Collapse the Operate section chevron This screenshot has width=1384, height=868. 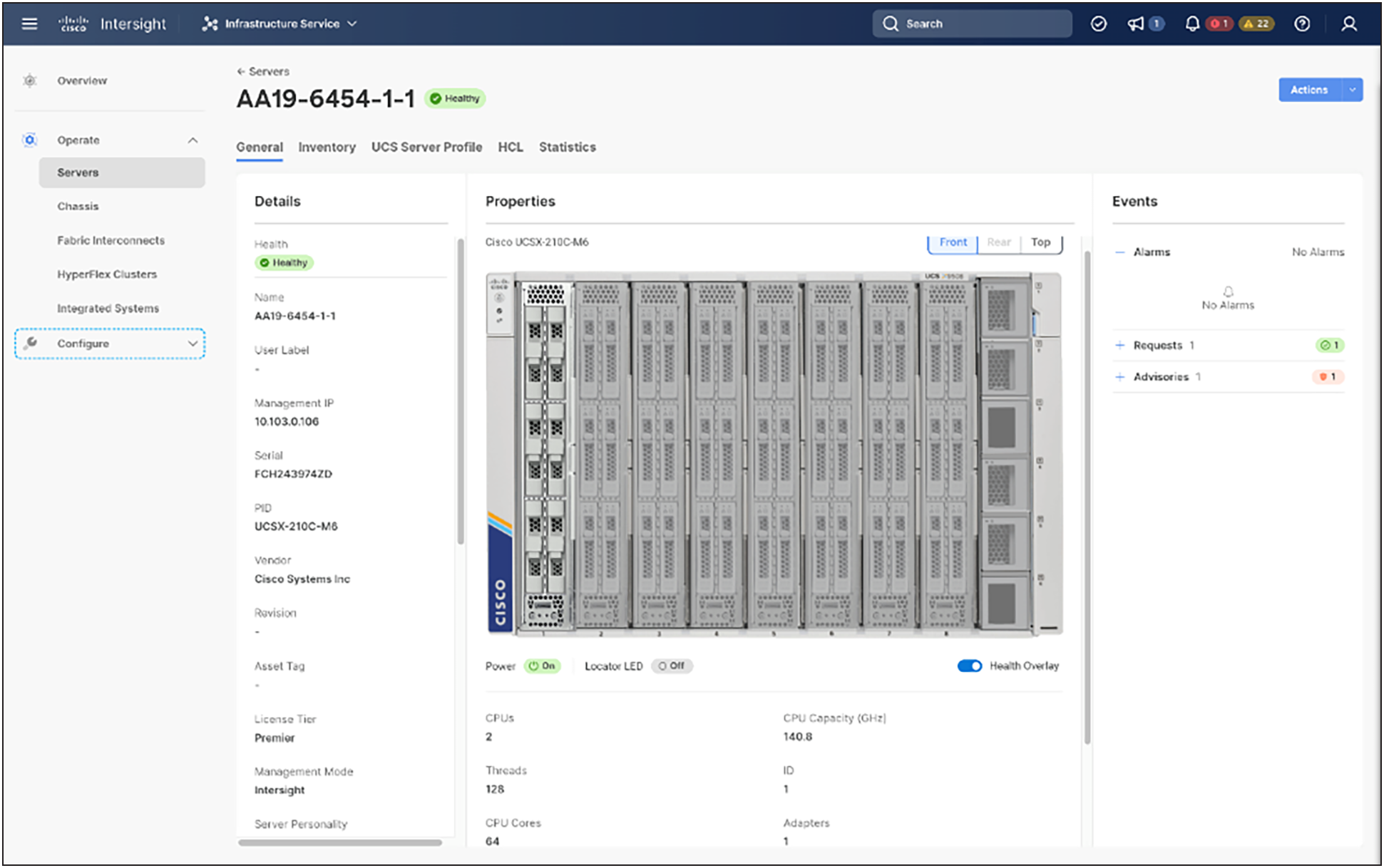point(193,140)
